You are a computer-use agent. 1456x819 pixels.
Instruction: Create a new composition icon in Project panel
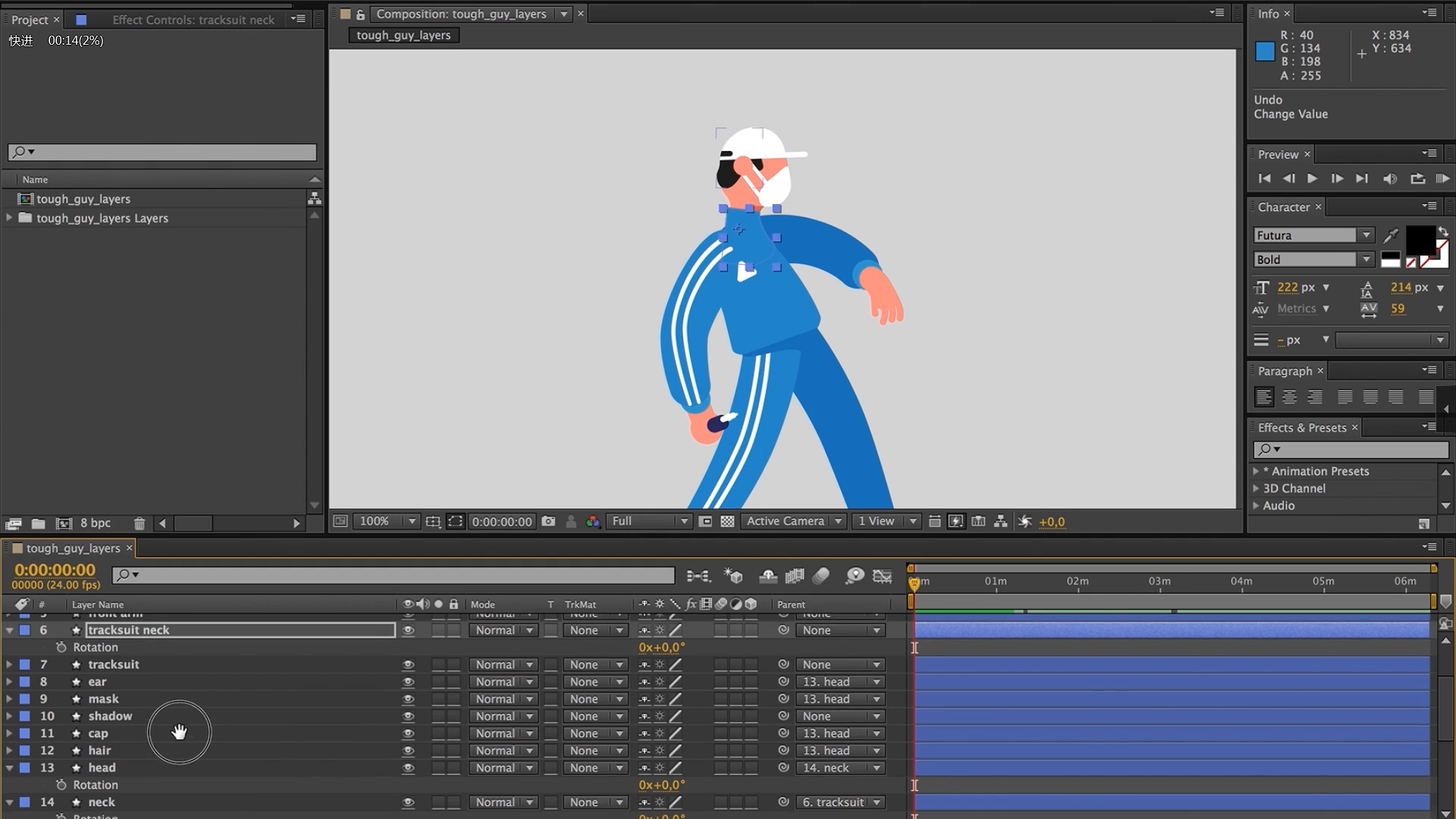(x=64, y=523)
